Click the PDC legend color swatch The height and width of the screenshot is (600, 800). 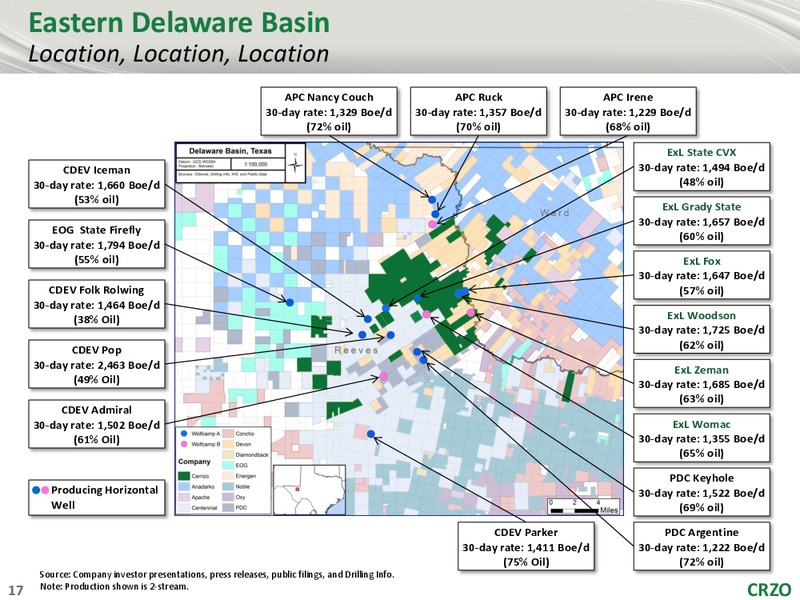click(x=228, y=508)
